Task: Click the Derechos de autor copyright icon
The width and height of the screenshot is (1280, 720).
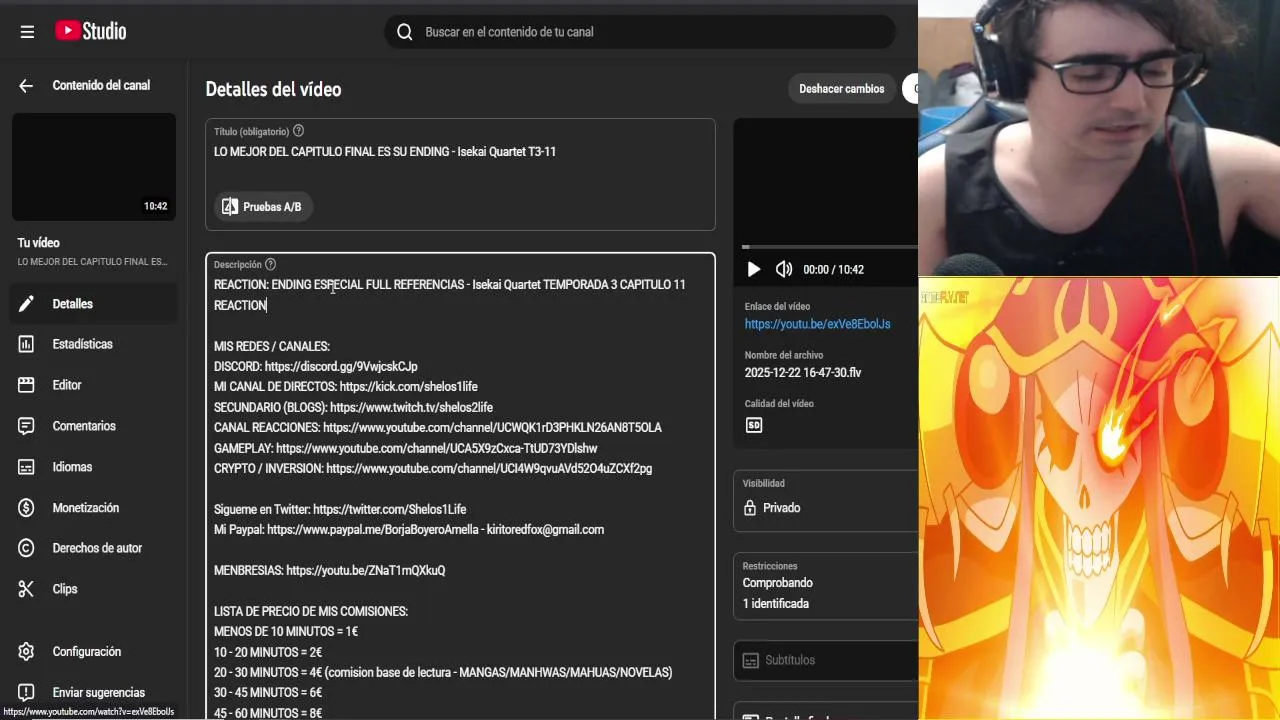Action: [27, 548]
